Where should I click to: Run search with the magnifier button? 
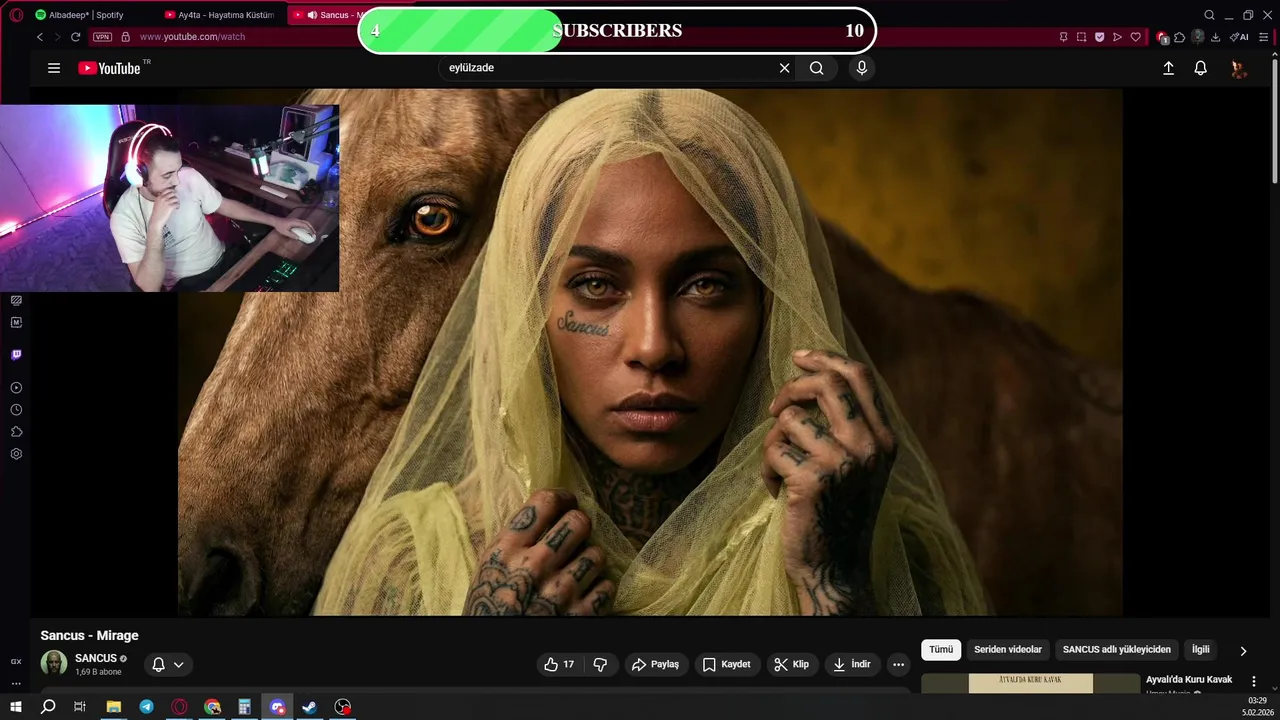coord(817,68)
